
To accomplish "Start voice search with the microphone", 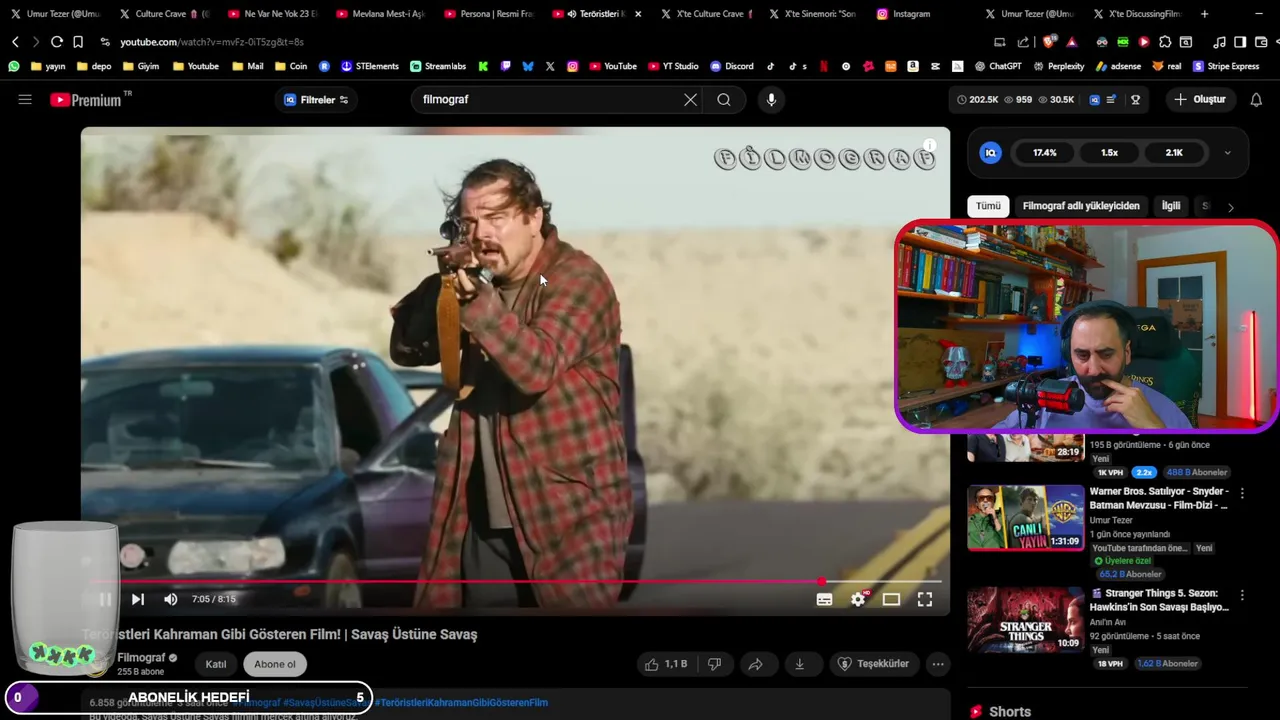I will 771,100.
